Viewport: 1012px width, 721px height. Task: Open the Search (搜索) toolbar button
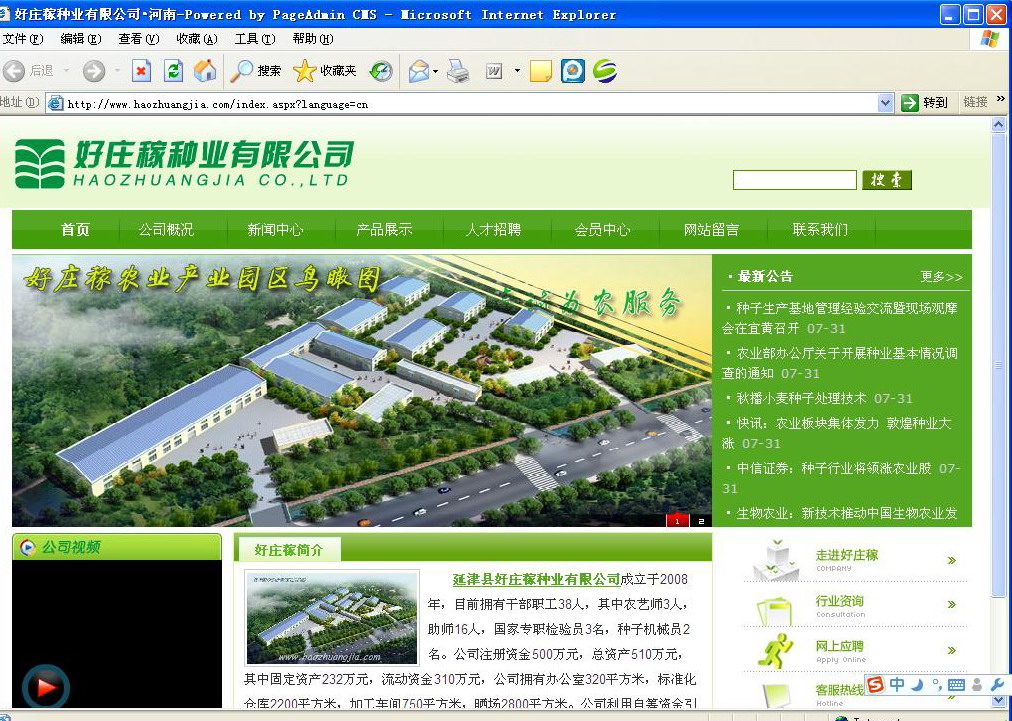(x=256, y=71)
